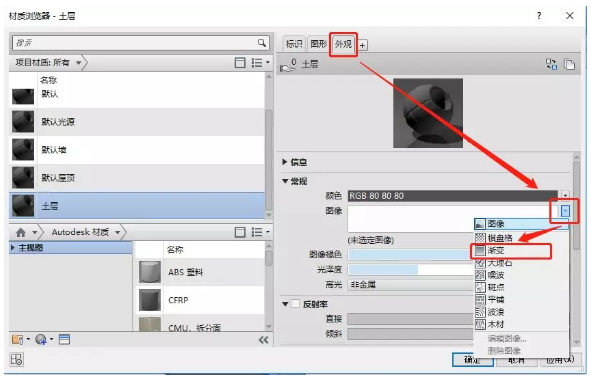Screen dimensions: 591x381
Task: Choose 图像 from the texture menu
Action: [521, 224]
